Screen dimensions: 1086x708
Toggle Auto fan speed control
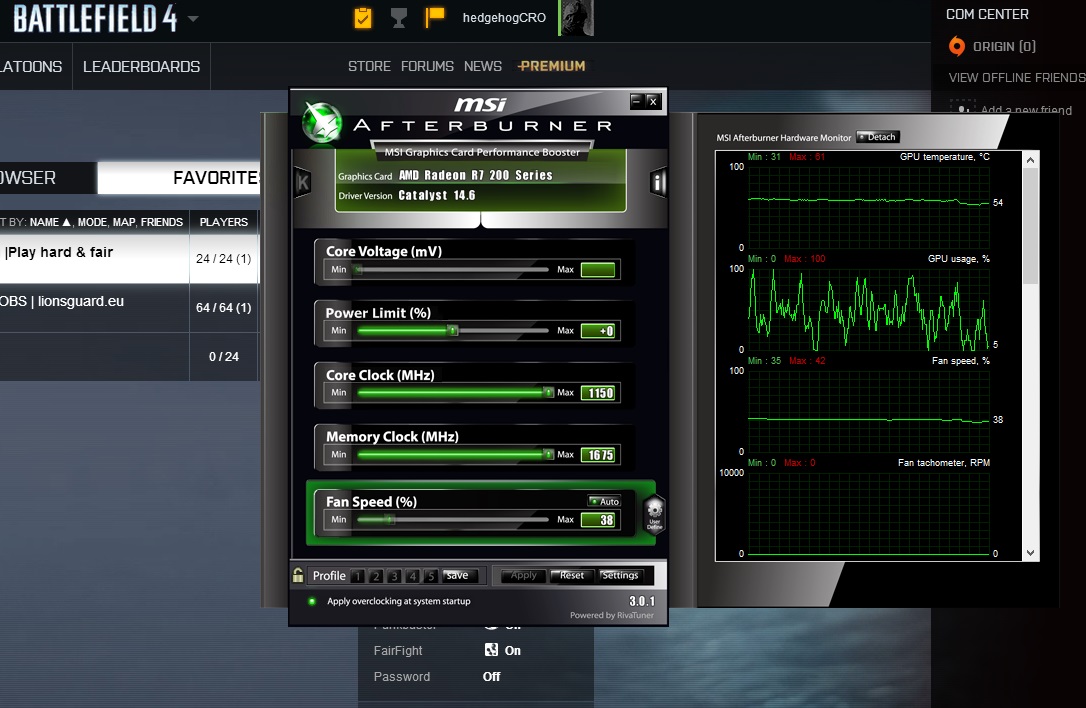[604, 501]
